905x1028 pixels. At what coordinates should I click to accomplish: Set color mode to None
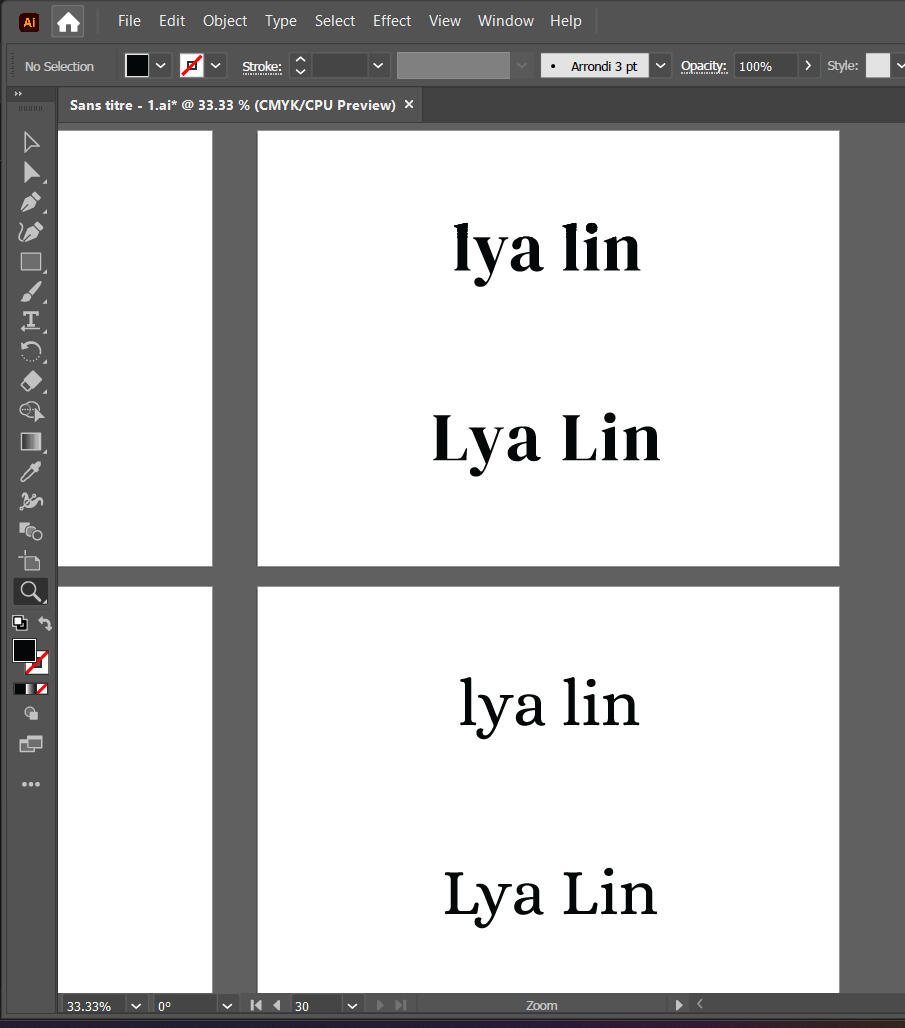tap(42, 688)
